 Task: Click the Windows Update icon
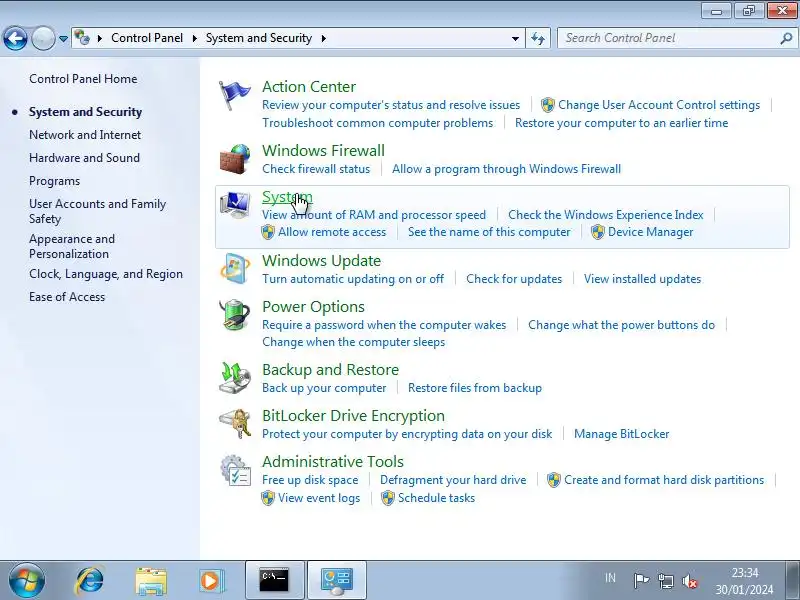point(235,268)
